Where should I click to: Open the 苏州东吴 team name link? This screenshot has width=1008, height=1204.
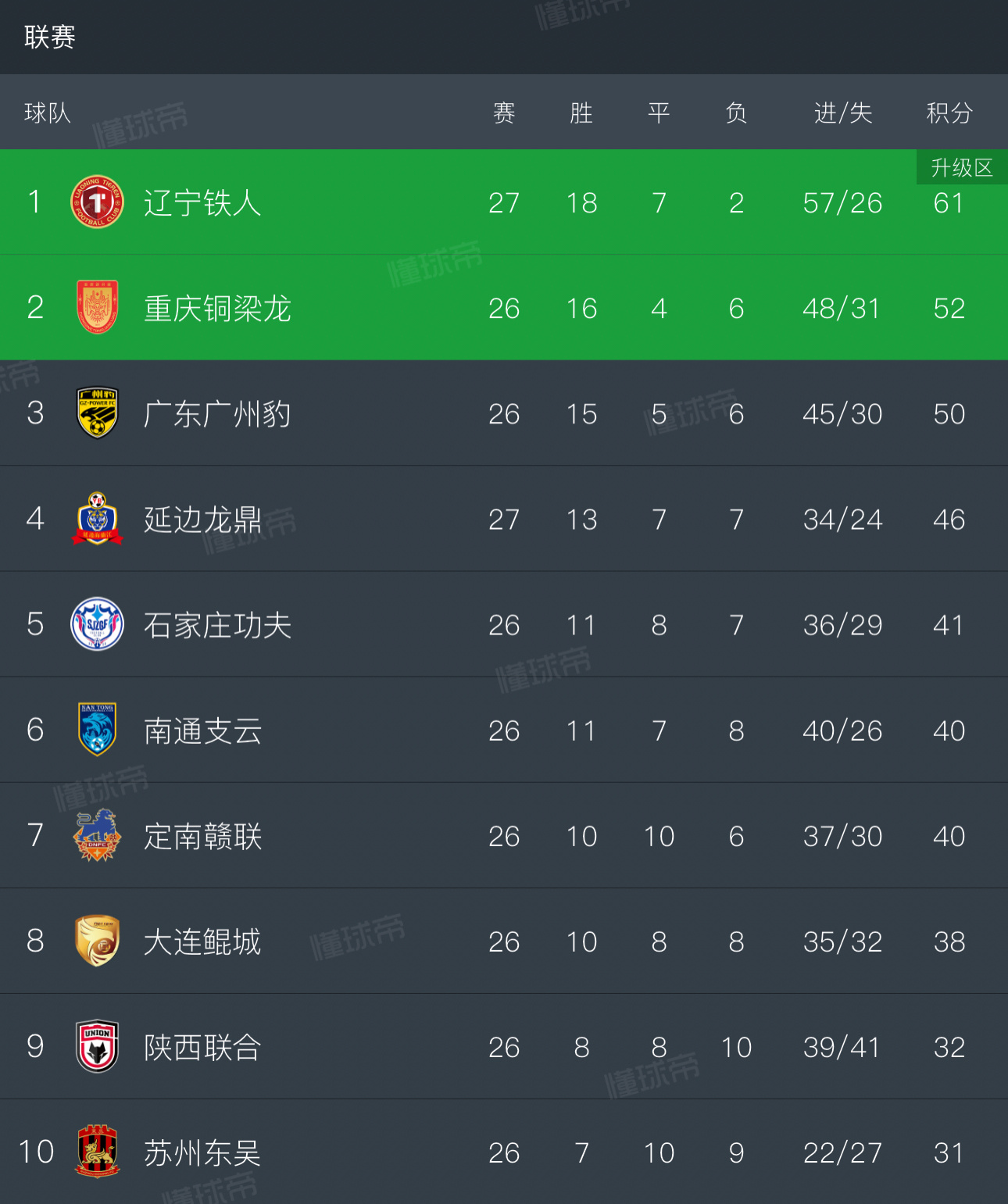[x=202, y=1152]
